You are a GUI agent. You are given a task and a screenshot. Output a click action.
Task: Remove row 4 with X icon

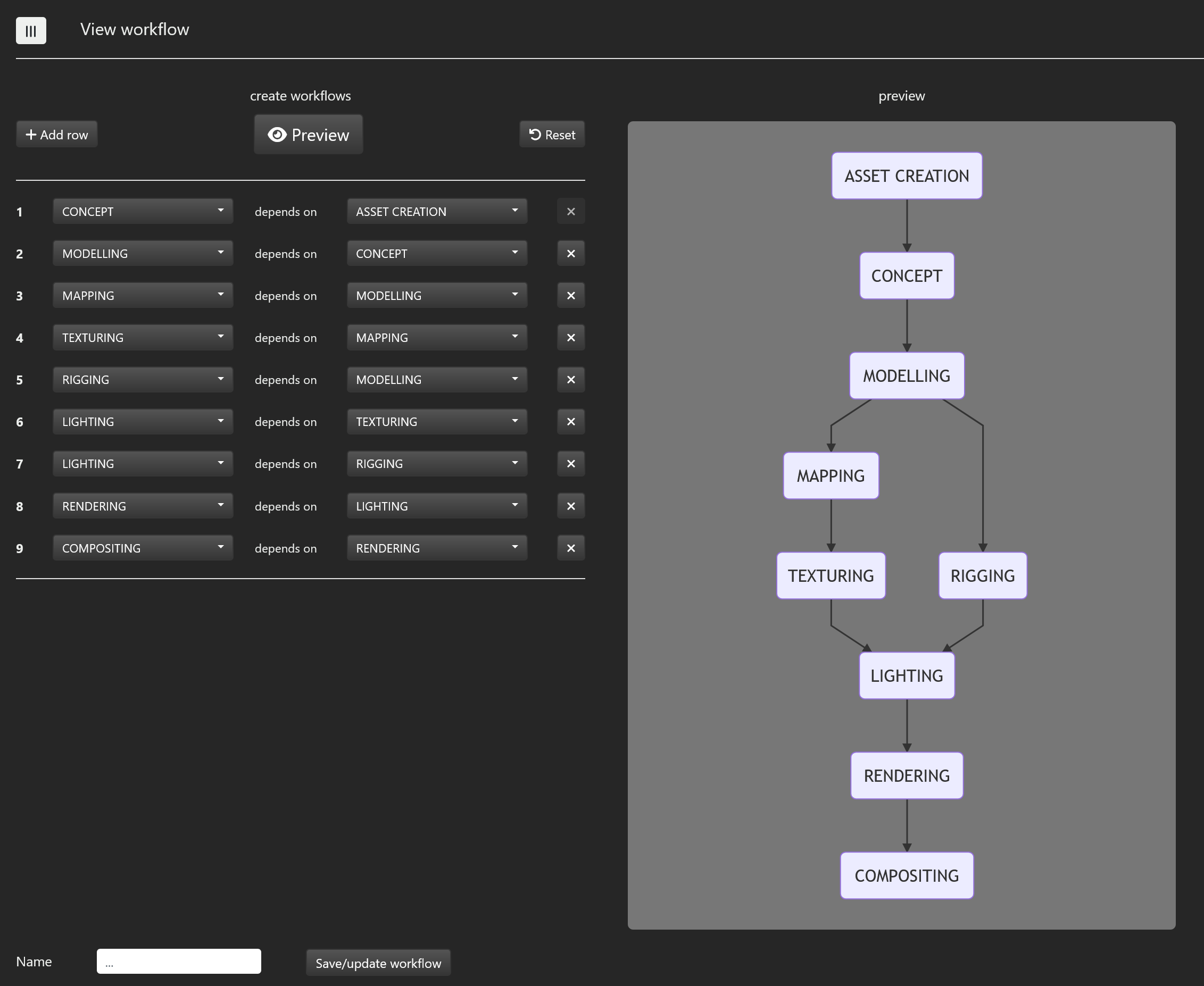coord(570,338)
